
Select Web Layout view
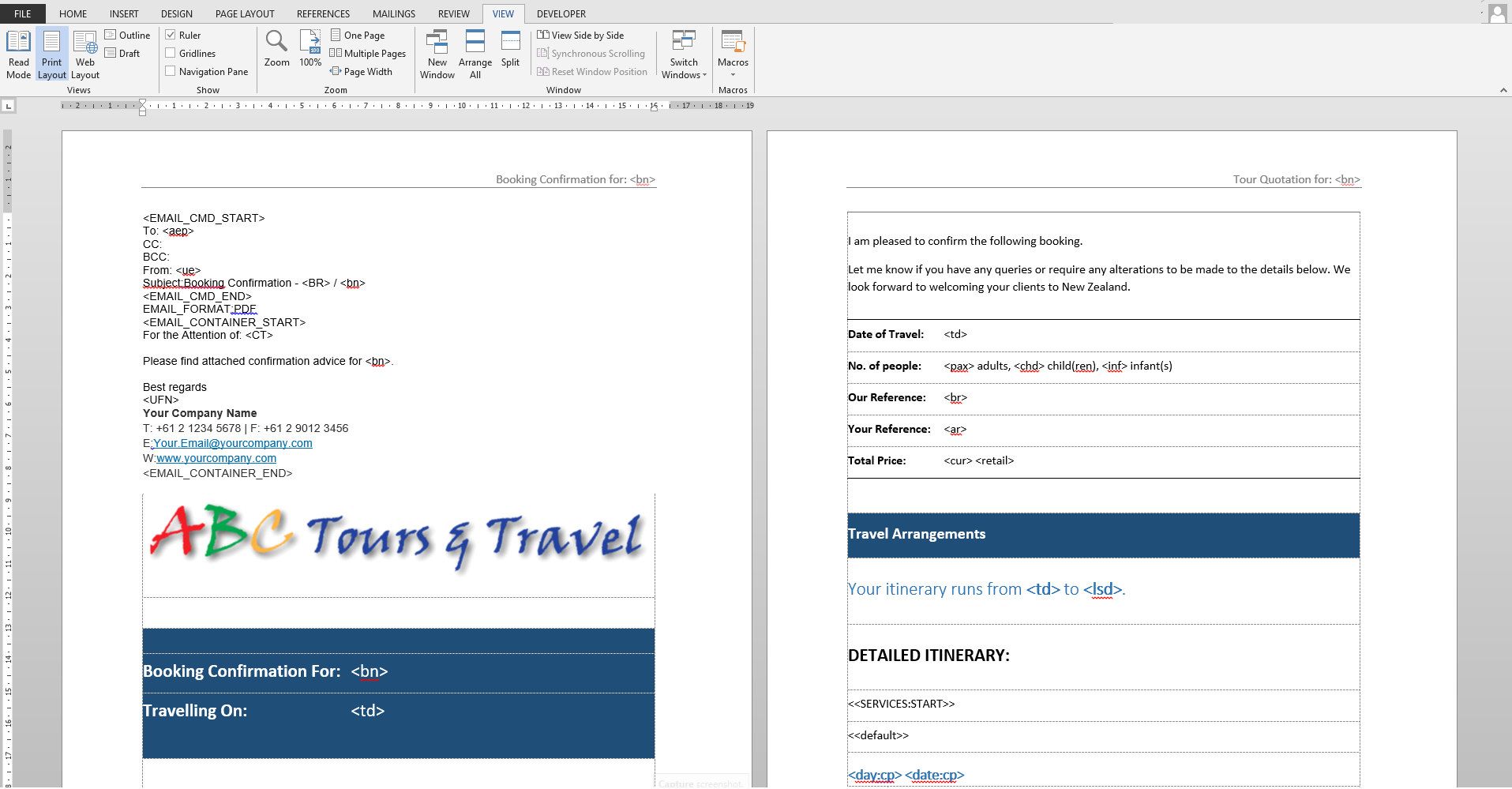(x=85, y=54)
